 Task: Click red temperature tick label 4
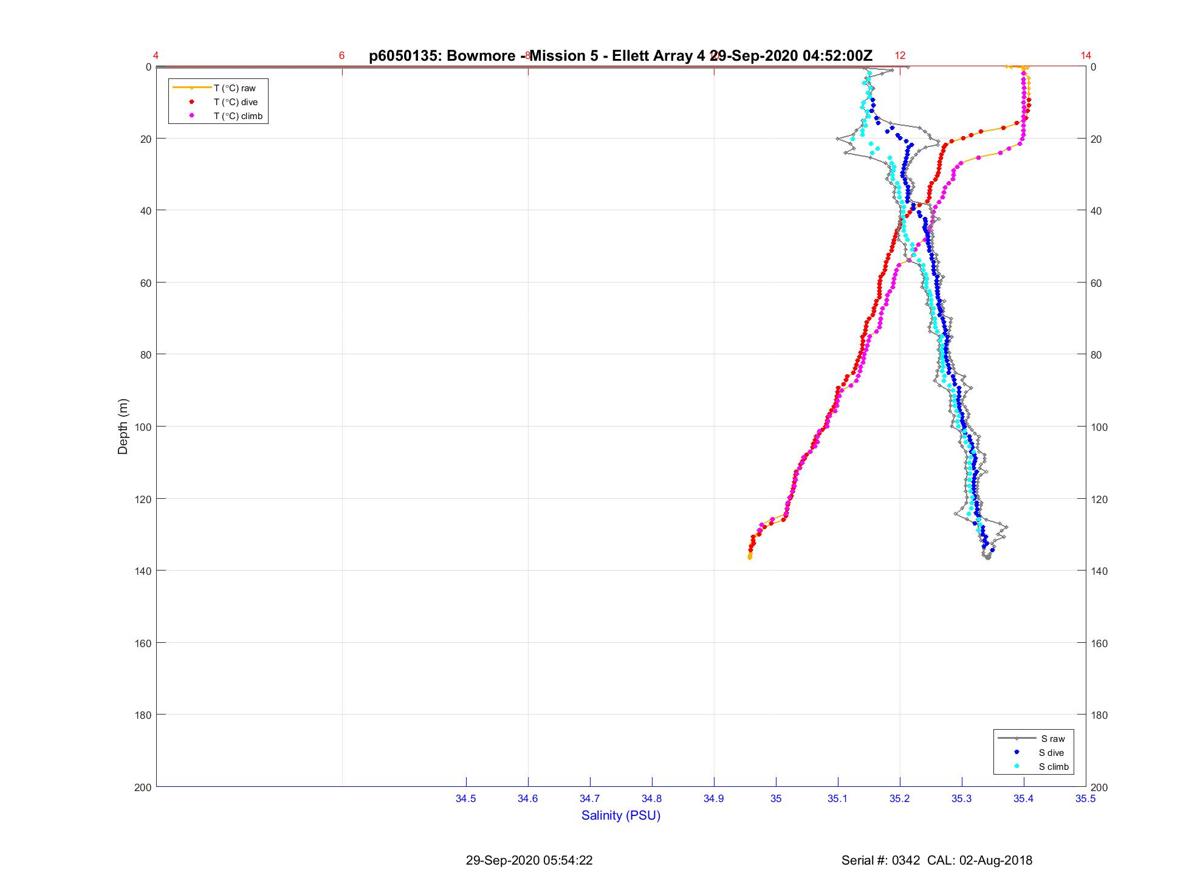[156, 56]
